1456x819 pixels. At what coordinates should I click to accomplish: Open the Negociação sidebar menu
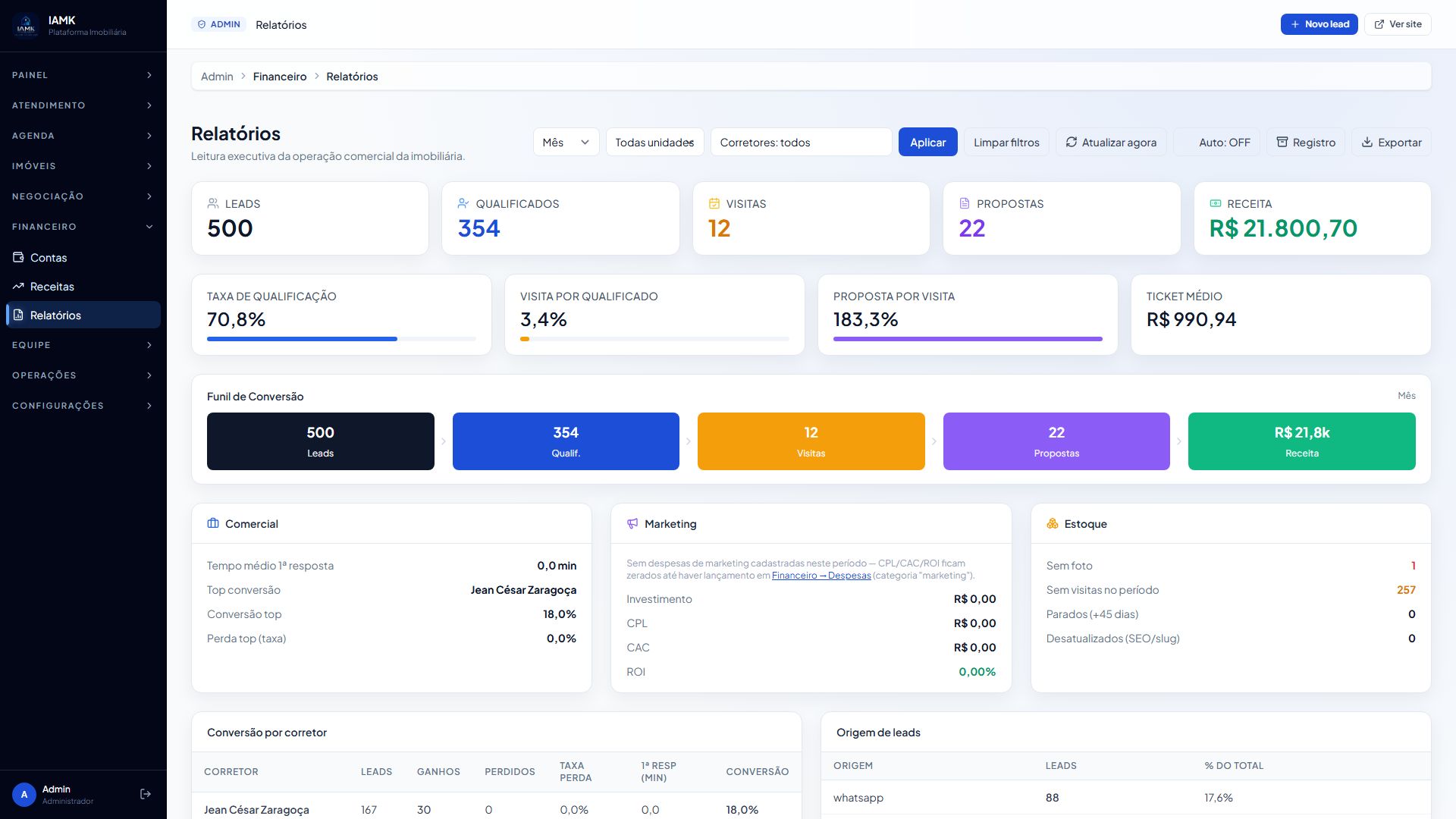(83, 196)
